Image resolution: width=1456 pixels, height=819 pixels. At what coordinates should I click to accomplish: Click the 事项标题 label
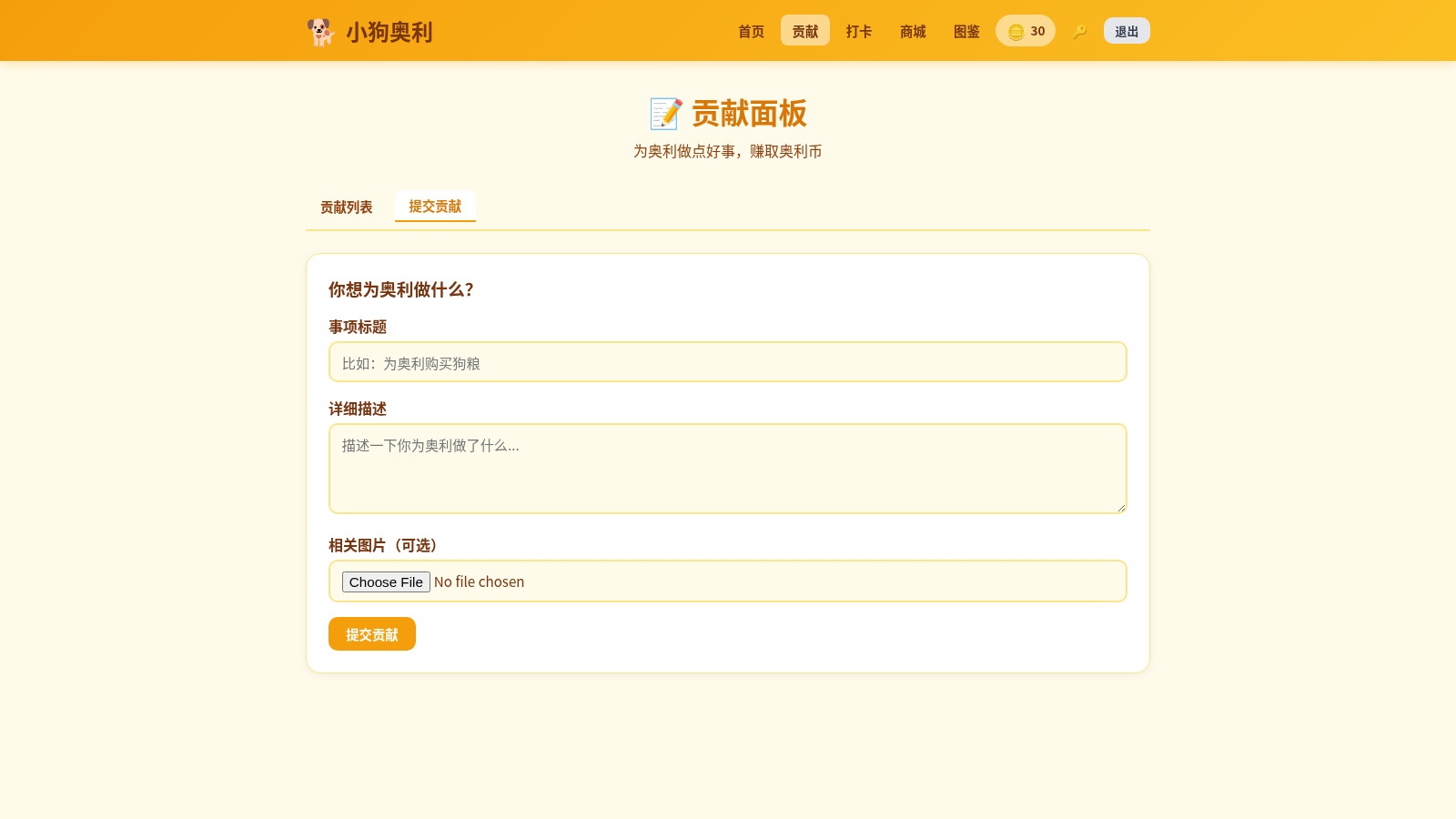point(358,327)
